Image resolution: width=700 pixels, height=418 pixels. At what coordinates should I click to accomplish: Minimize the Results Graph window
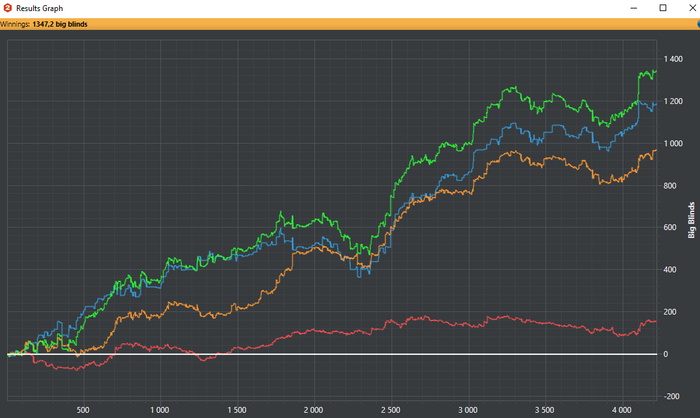coord(633,8)
